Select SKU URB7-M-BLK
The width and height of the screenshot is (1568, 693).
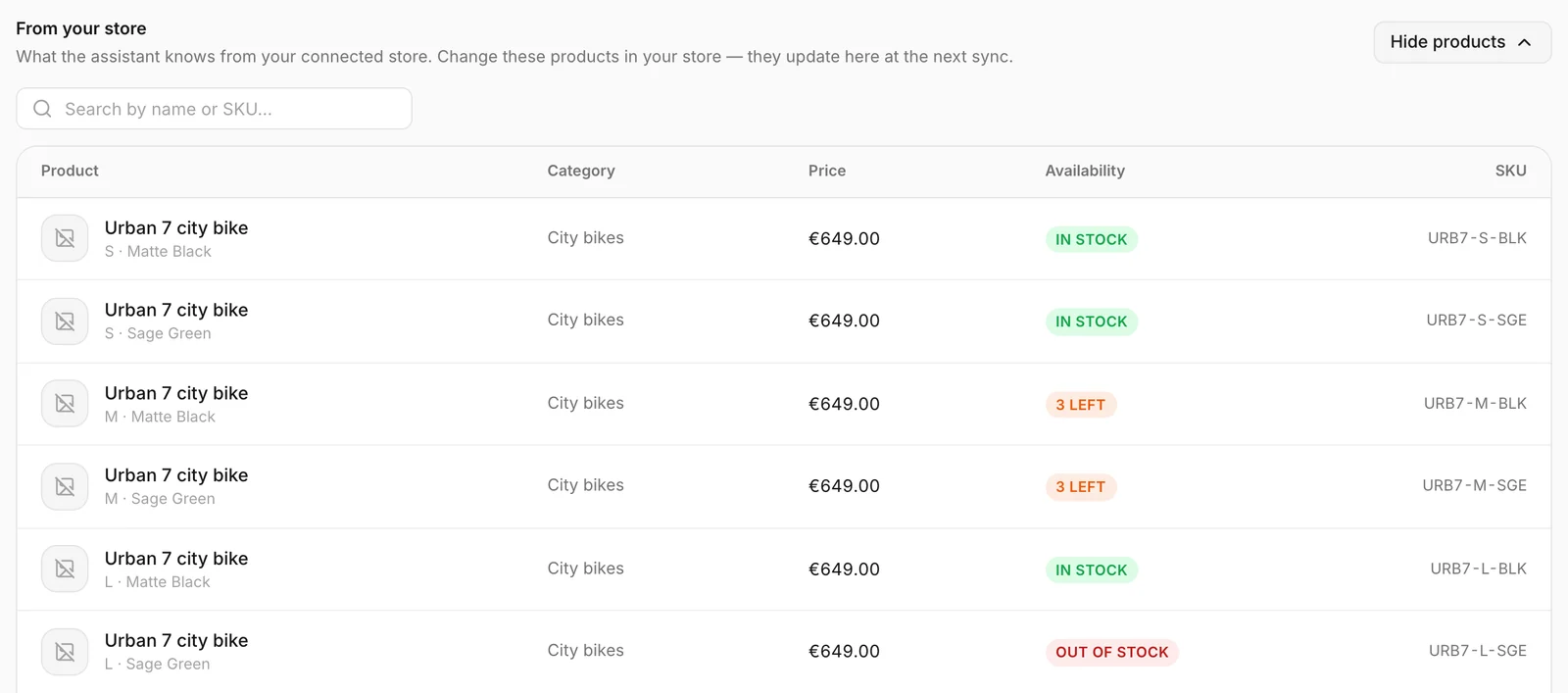point(1475,404)
